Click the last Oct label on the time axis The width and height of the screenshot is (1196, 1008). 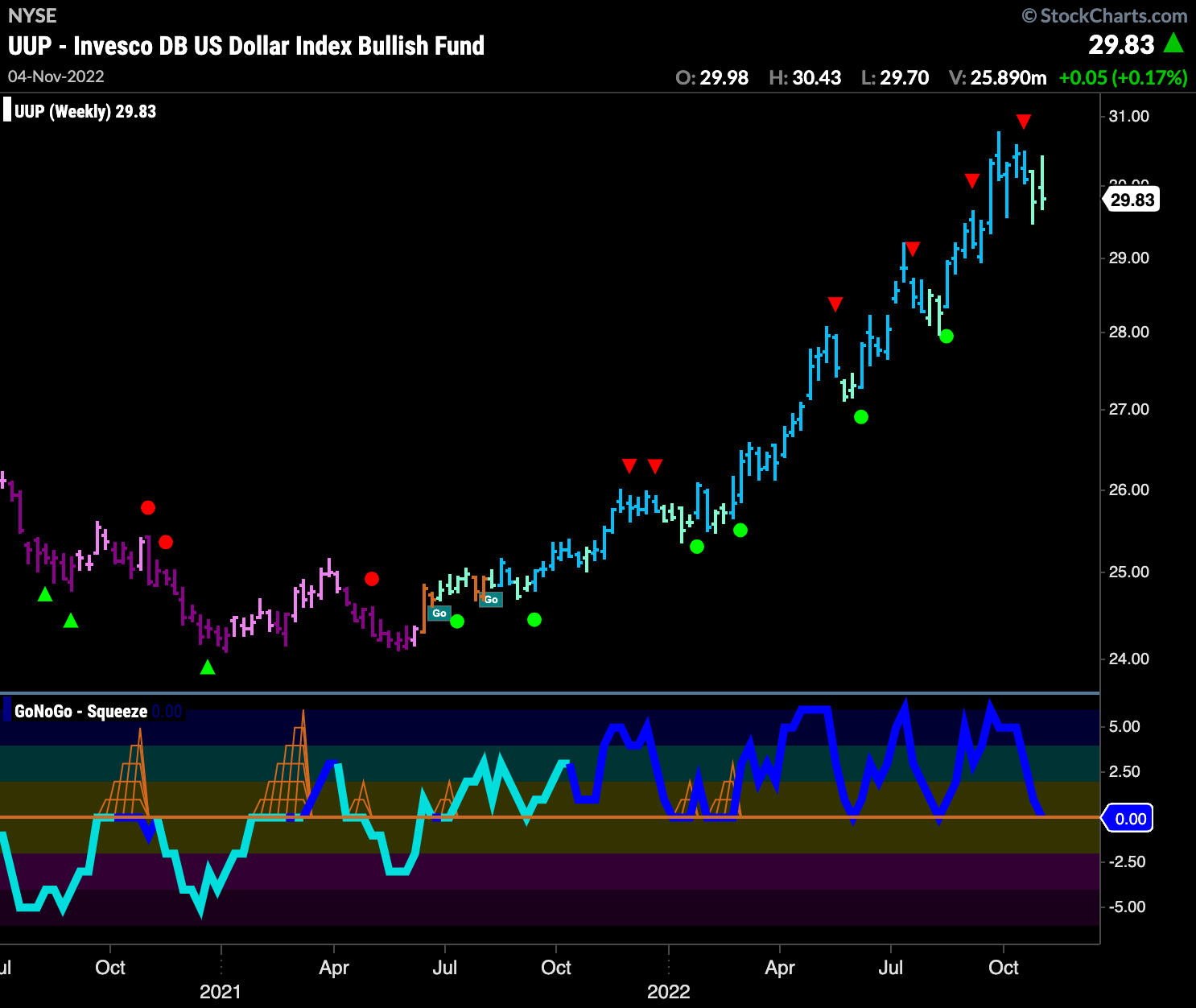coord(1004,967)
